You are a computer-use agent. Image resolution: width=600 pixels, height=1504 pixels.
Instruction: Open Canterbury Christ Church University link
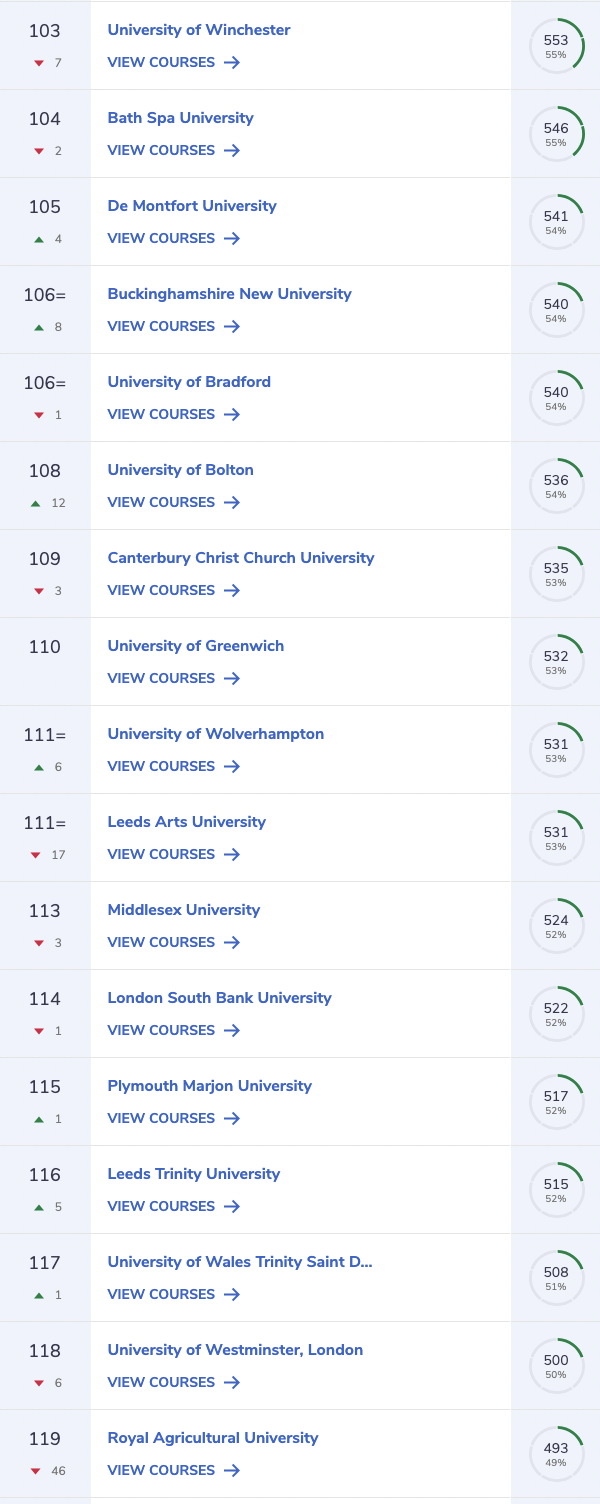point(241,558)
